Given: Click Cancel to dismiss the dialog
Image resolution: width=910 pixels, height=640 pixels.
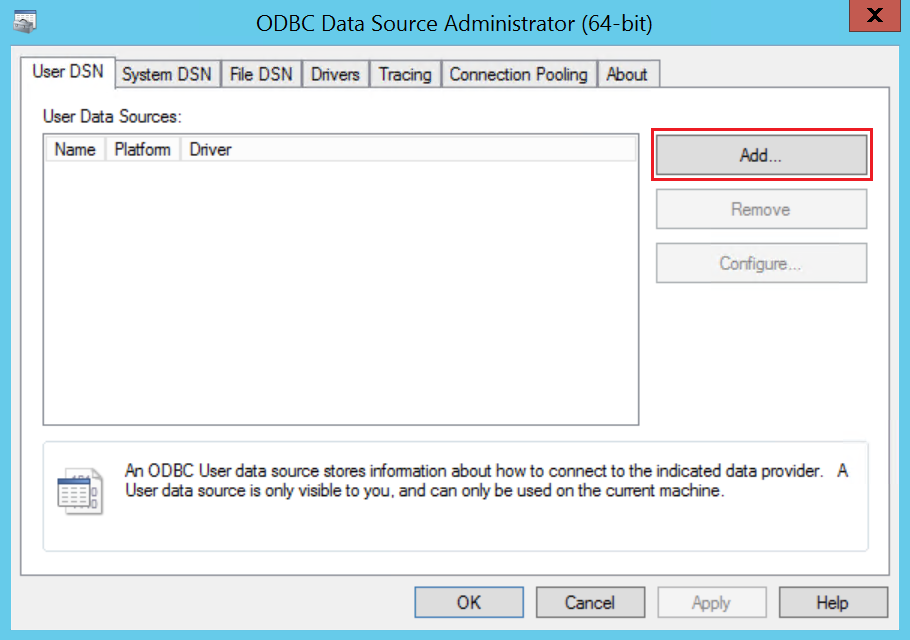Looking at the screenshot, I should (589, 602).
